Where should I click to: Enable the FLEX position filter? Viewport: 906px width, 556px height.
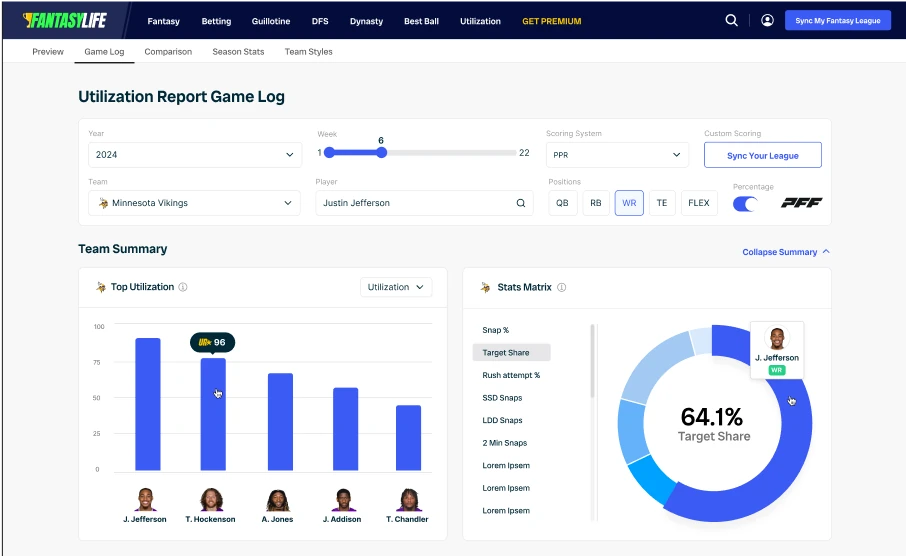coord(699,203)
